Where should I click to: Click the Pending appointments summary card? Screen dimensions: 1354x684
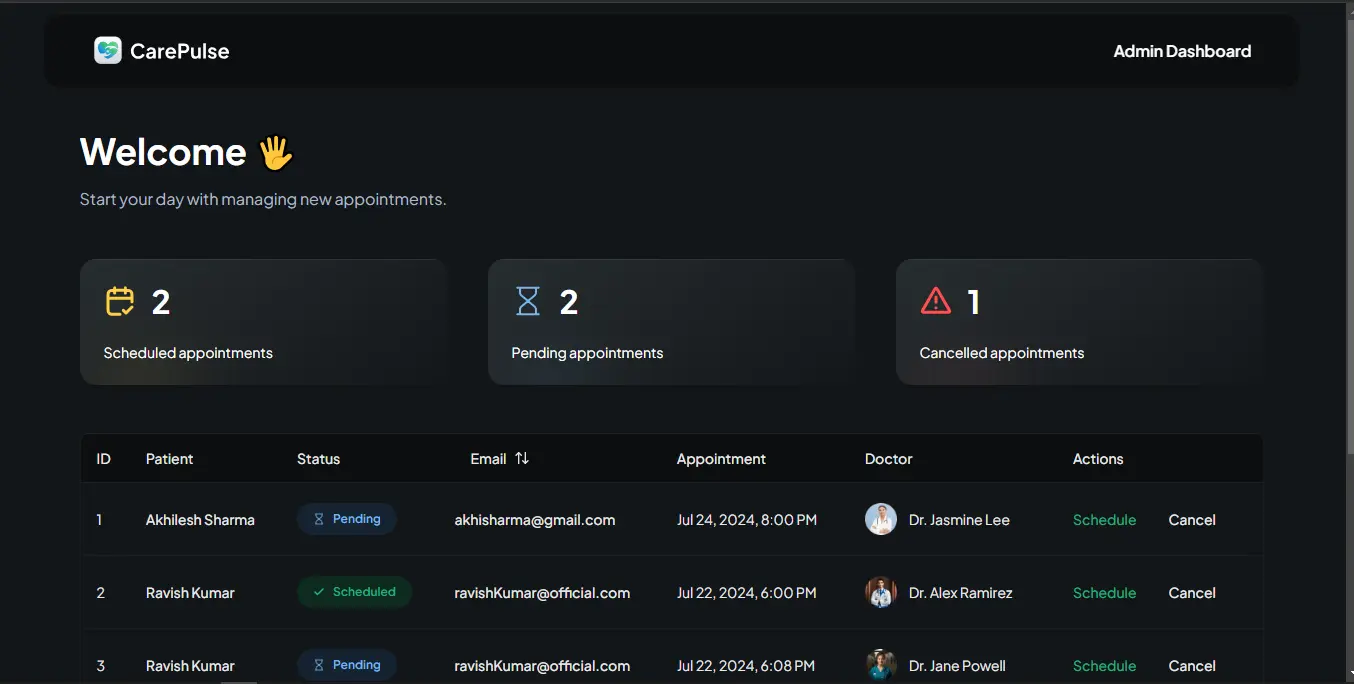coord(671,321)
